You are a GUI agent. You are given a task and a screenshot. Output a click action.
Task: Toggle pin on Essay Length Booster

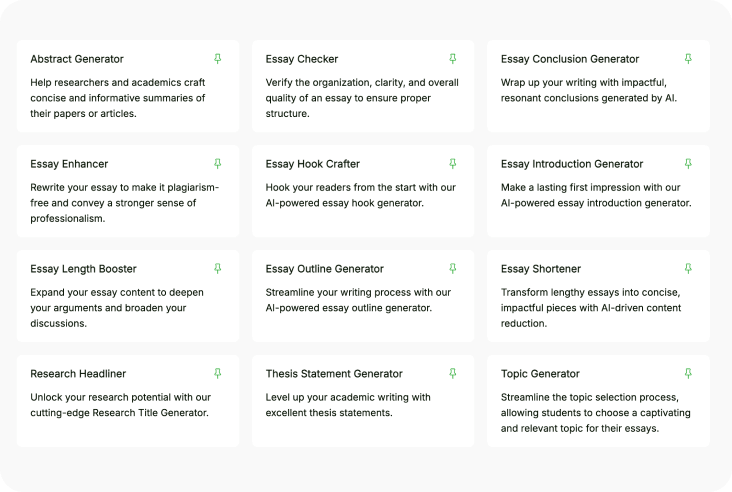(x=218, y=269)
